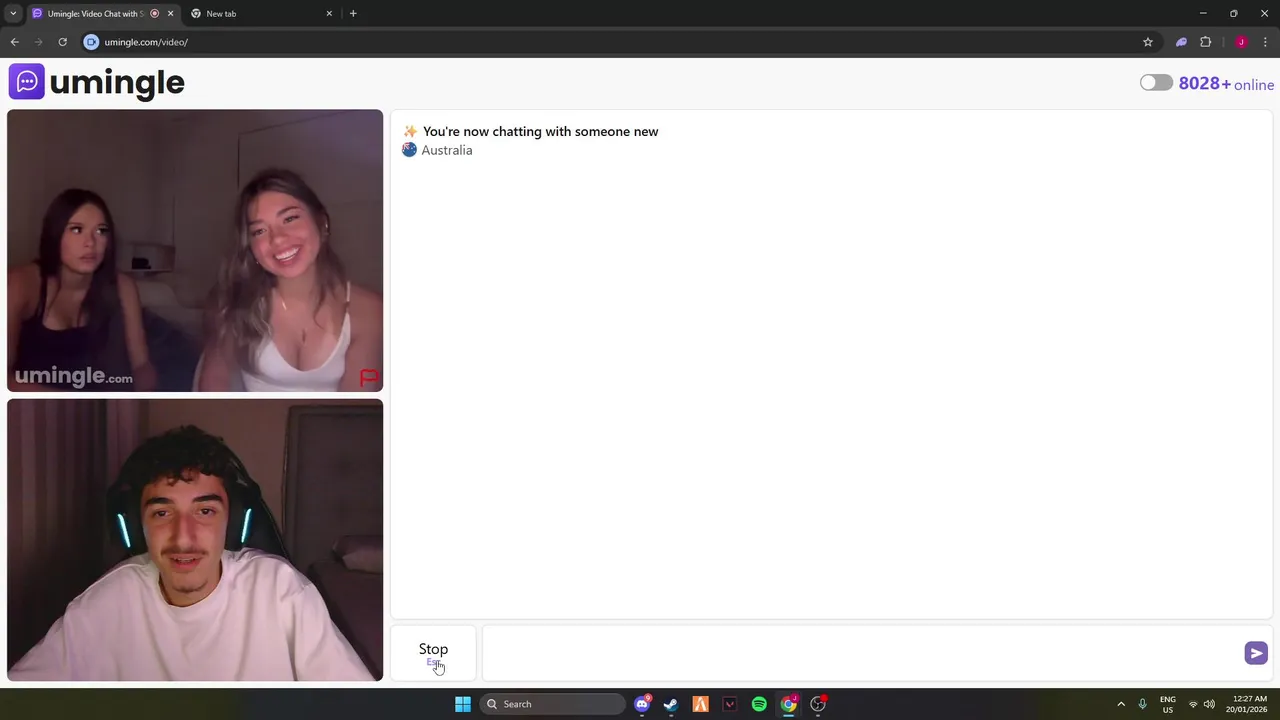The image size is (1280, 720).
Task: Click the 'Australia' country text
Action: coord(447,150)
